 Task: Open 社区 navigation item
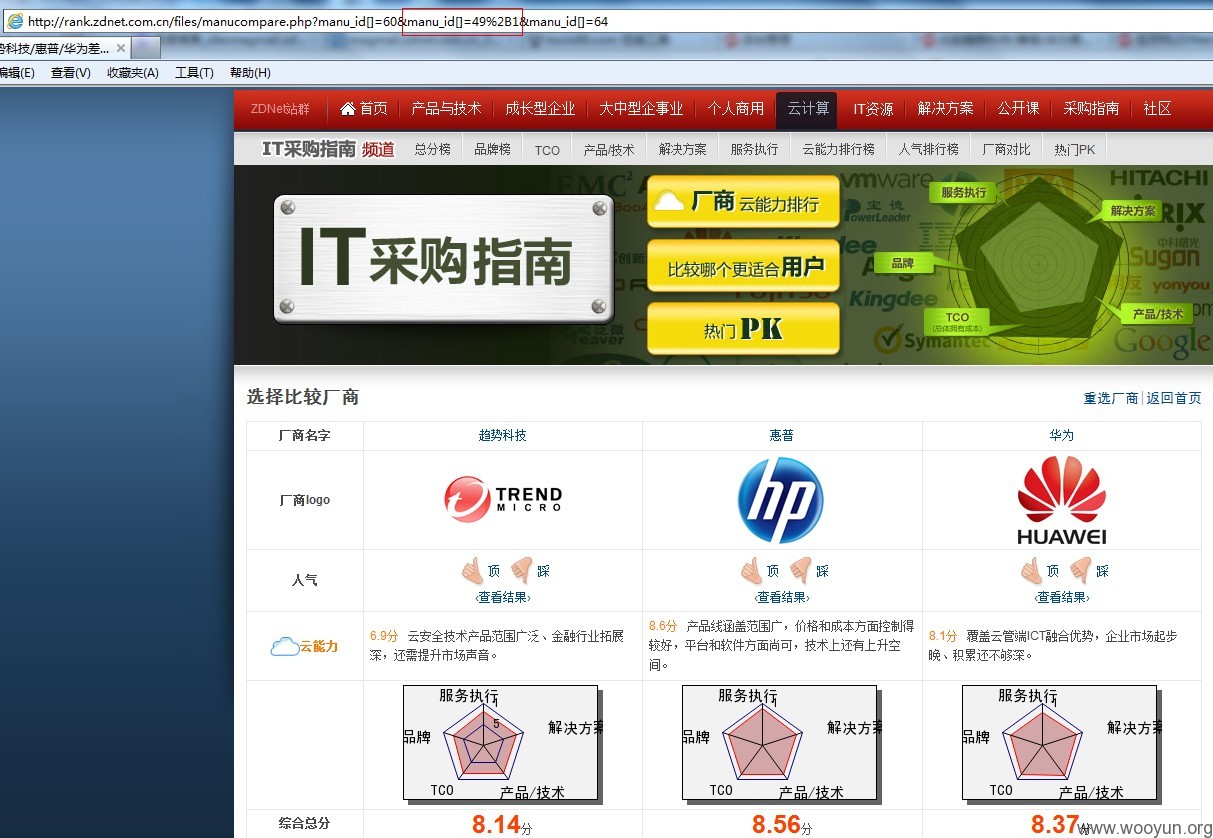[1157, 109]
